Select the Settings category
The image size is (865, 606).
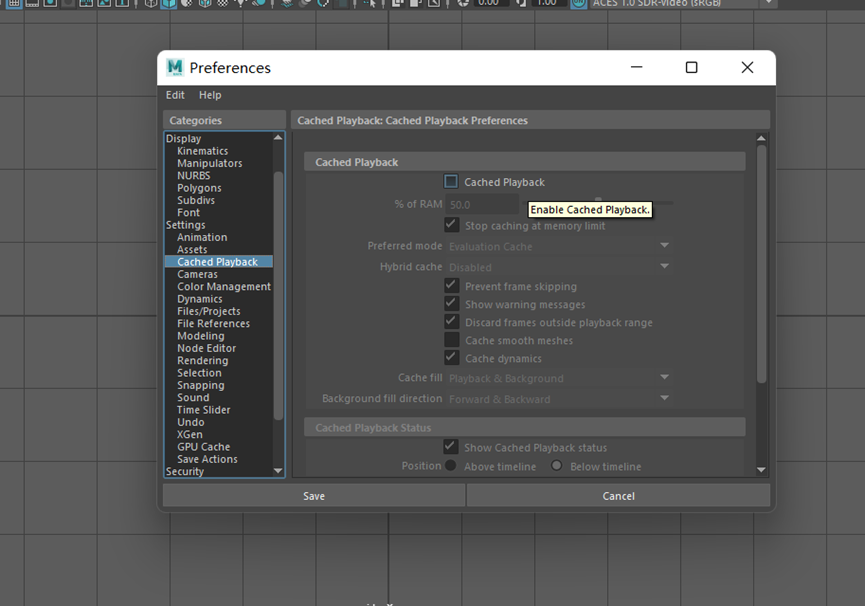185,225
